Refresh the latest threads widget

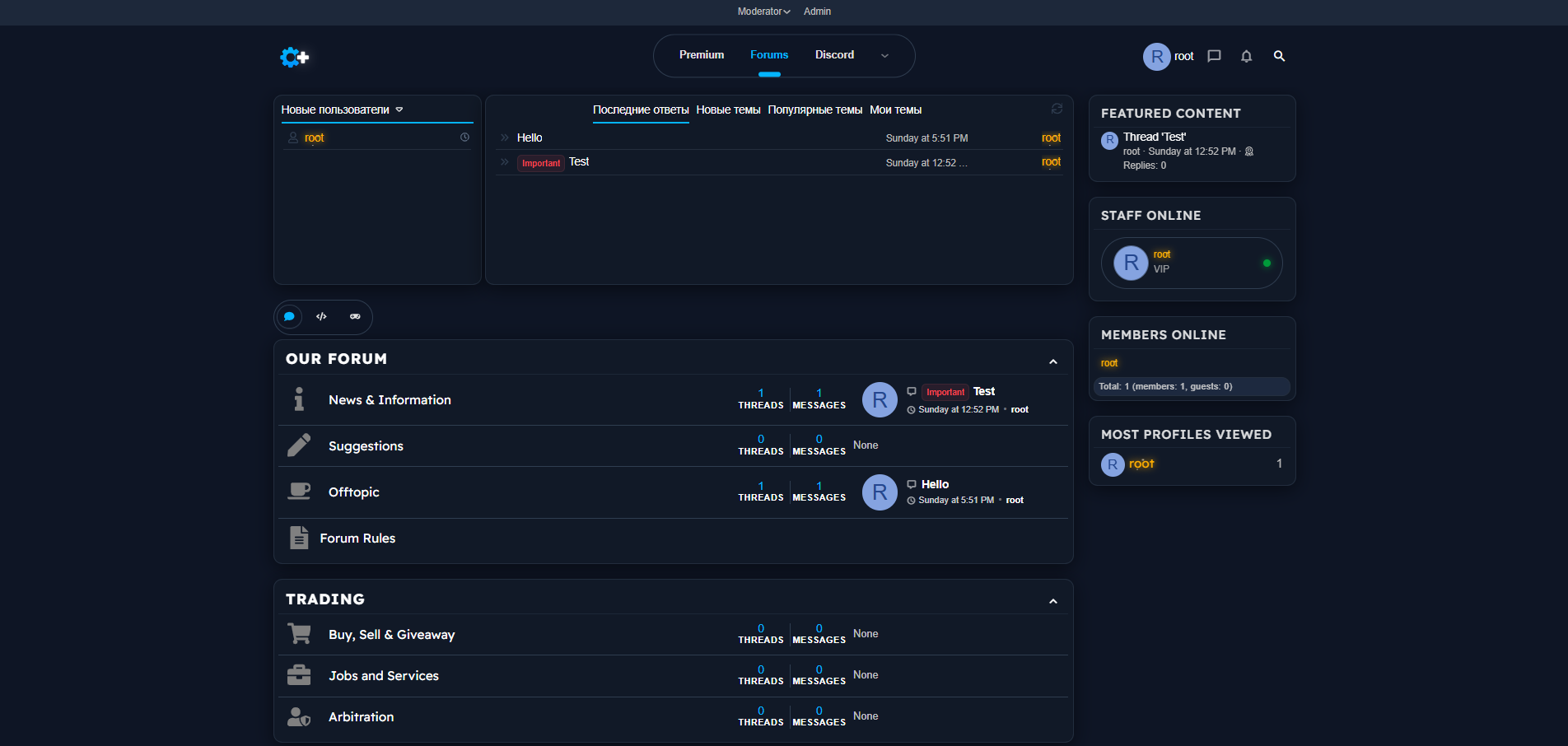1057,109
